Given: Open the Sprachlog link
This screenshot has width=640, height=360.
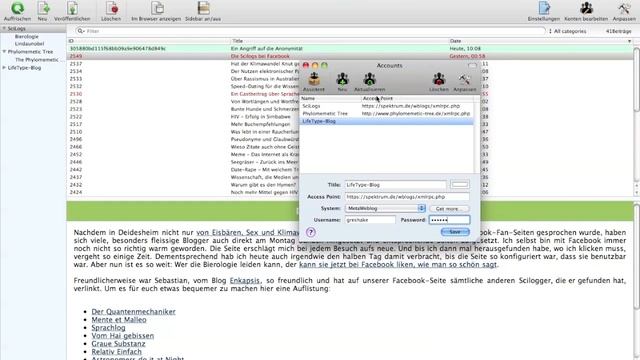Looking at the screenshot, I should click(108, 328).
